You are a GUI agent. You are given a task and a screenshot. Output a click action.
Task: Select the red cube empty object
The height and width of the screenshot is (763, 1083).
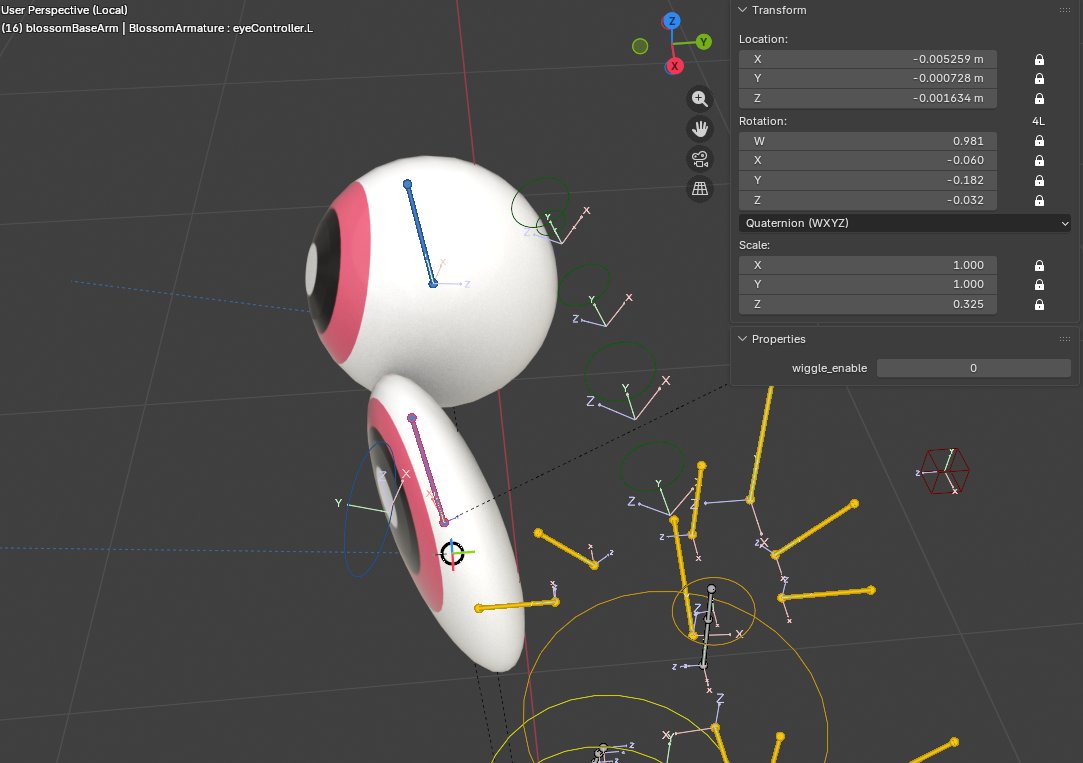pyautogui.click(x=945, y=471)
